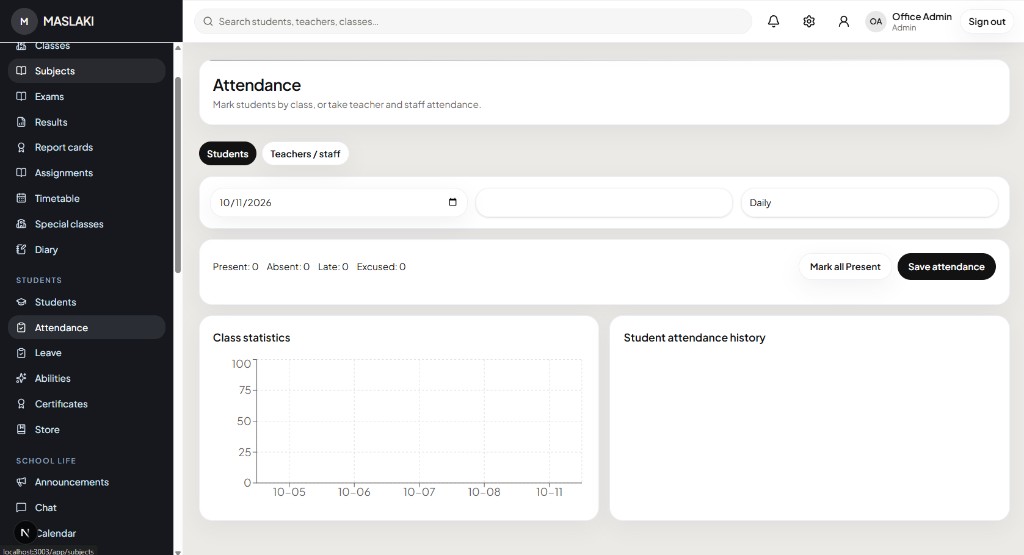
Task: Navigate to Special classes
Action: point(86,224)
